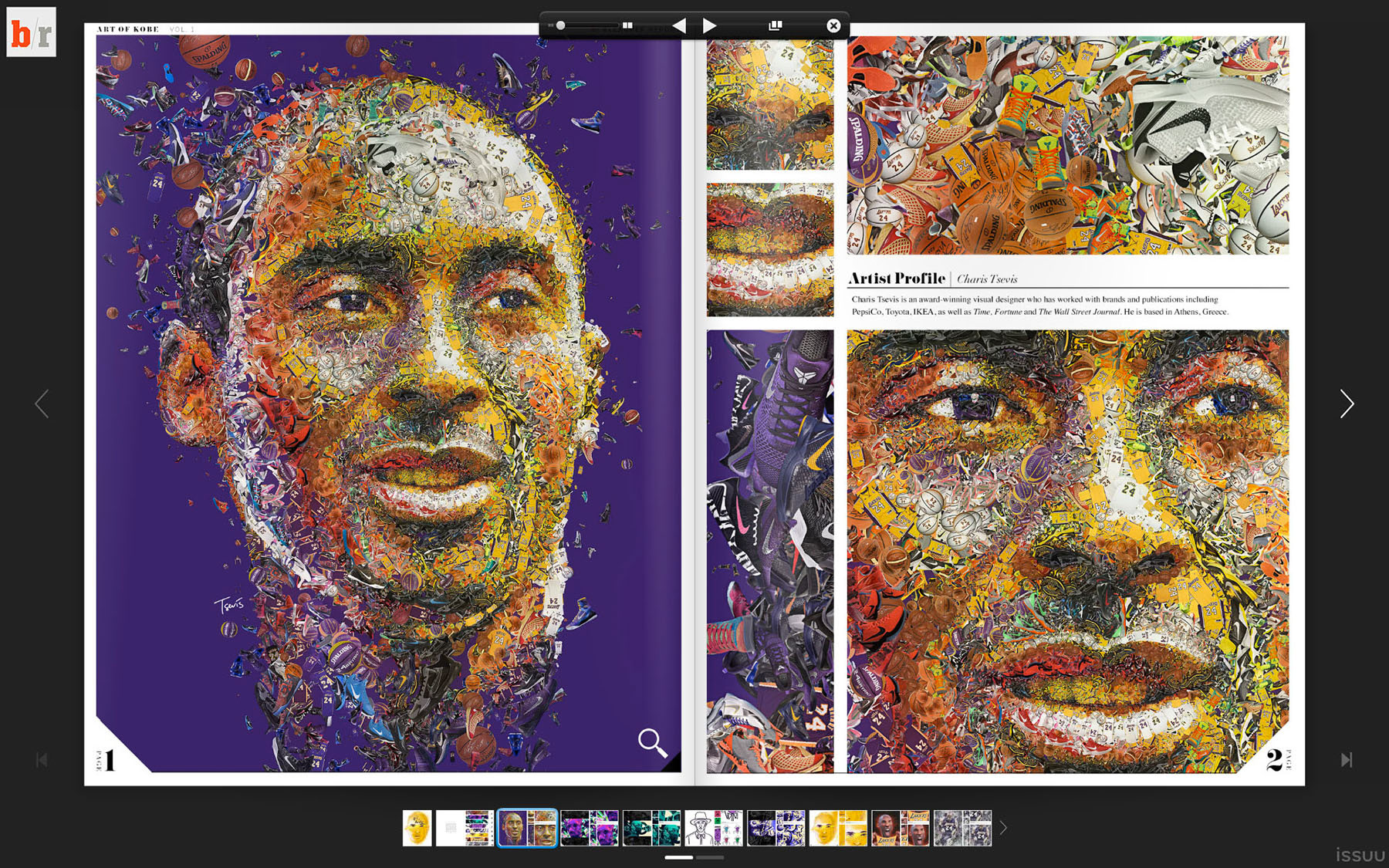Select the yellow face cover thumbnail
The height and width of the screenshot is (868, 1389).
pyautogui.click(x=417, y=828)
